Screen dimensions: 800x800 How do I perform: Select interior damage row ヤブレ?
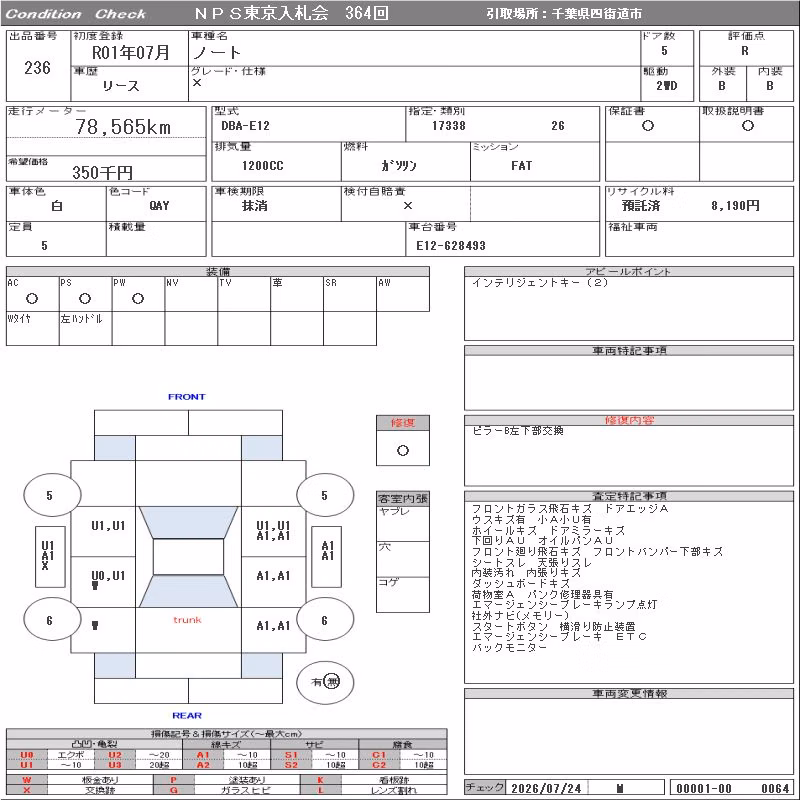(x=403, y=523)
